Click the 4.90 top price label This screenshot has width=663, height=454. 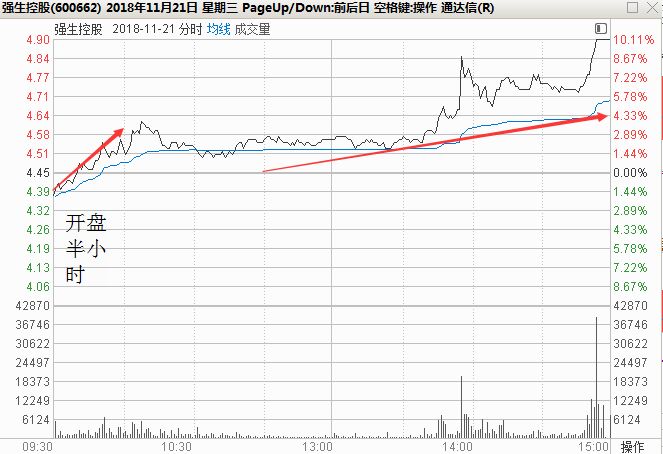tap(38, 40)
